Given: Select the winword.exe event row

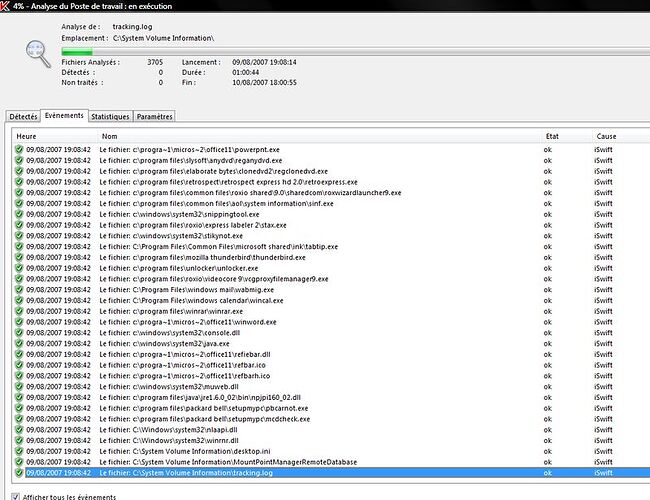Looking at the screenshot, I should pos(200,324).
